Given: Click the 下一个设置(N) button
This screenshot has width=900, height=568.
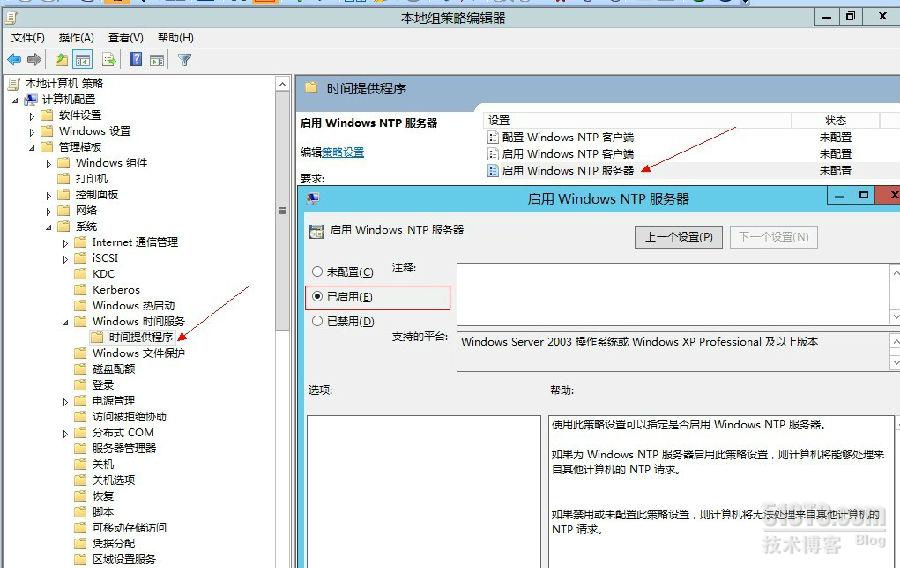Looking at the screenshot, I should (x=774, y=237).
